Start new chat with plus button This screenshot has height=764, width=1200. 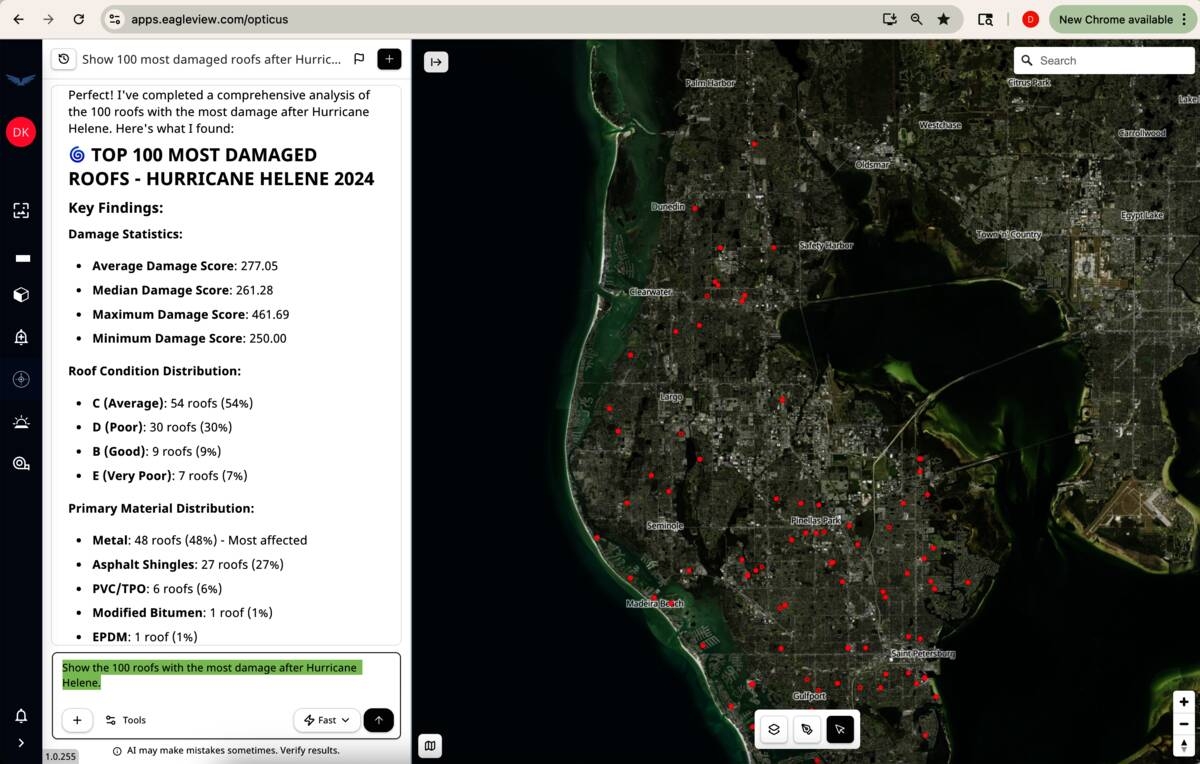pyautogui.click(x=389, y=59)
